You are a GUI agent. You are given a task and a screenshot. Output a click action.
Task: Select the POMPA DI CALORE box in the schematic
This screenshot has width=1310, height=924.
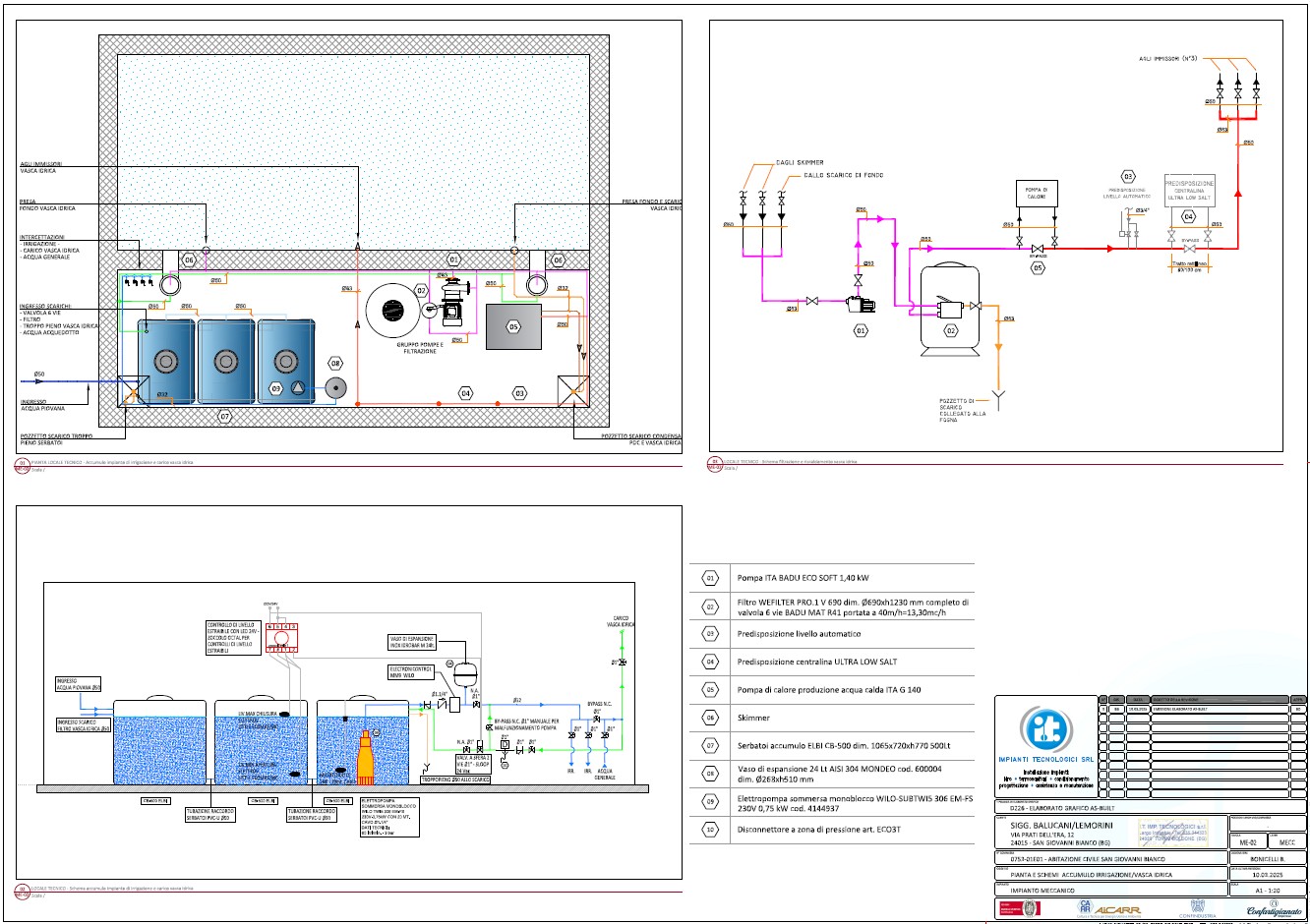coord(1037,193)
